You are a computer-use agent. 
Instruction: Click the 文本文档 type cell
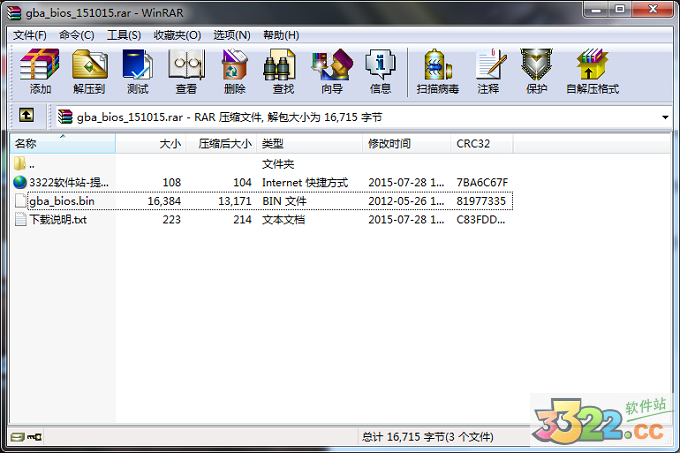tap(284, 220)
